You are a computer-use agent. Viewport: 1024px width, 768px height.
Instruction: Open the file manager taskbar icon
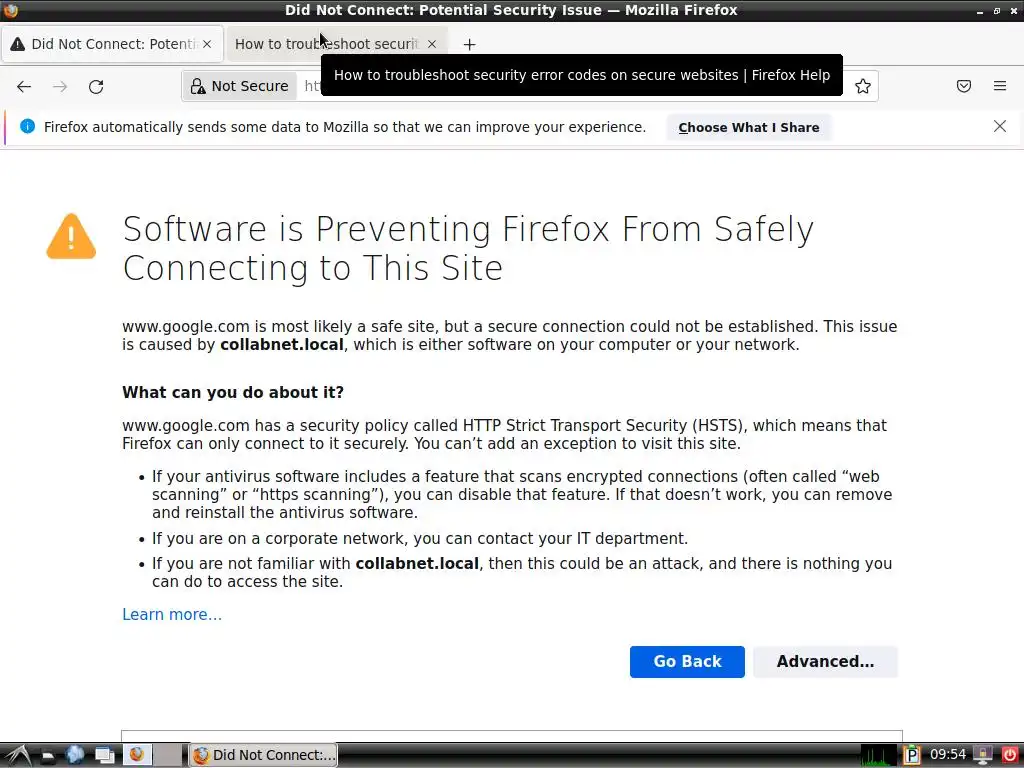[47, 756]
